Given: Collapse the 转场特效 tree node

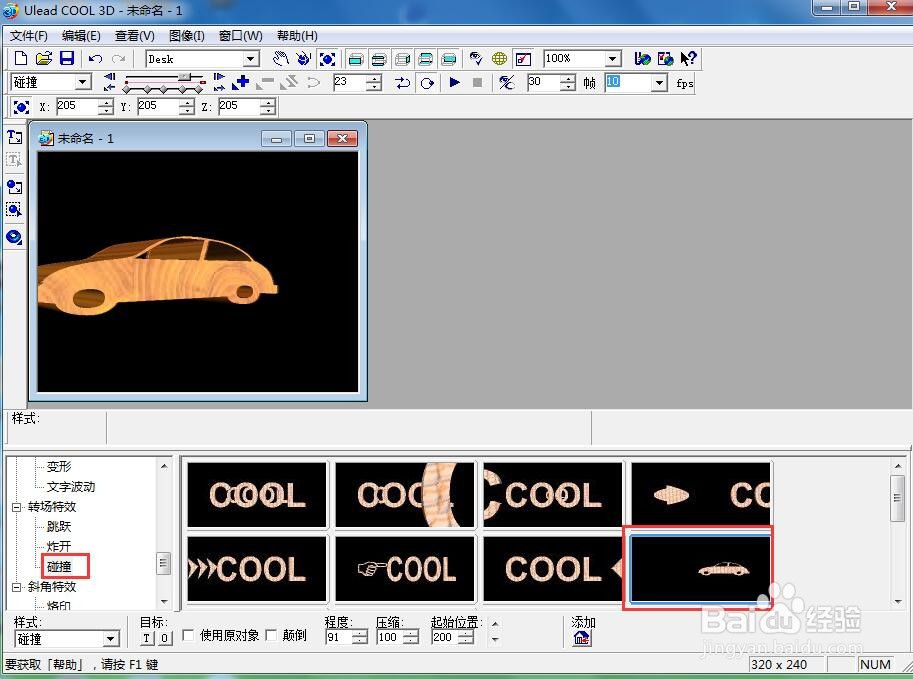Looking at the screenshot, I should pyautogui.click(x=16, y=507).
